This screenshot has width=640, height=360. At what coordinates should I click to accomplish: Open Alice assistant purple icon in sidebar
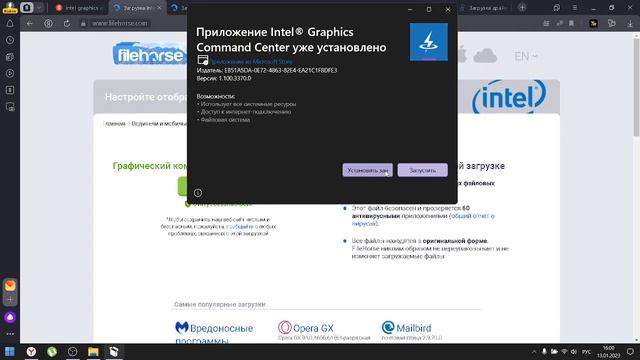[10, 317]
